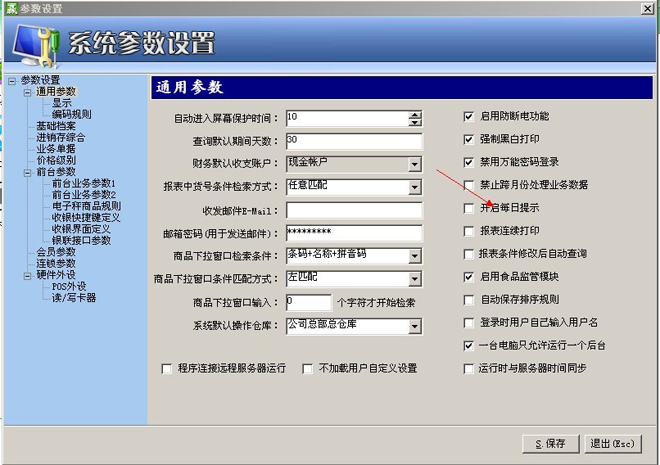Collapse the 通用参数 tree node
The width and height of the screenshot is (660, 465).
[x=27, y=92]
